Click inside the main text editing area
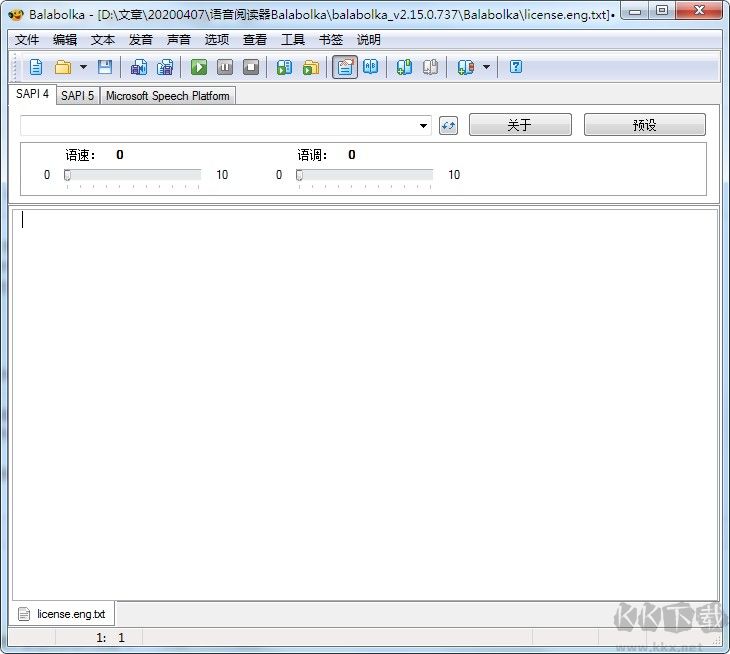The width and height of the screenshot is (730, 654). [365, 405]
